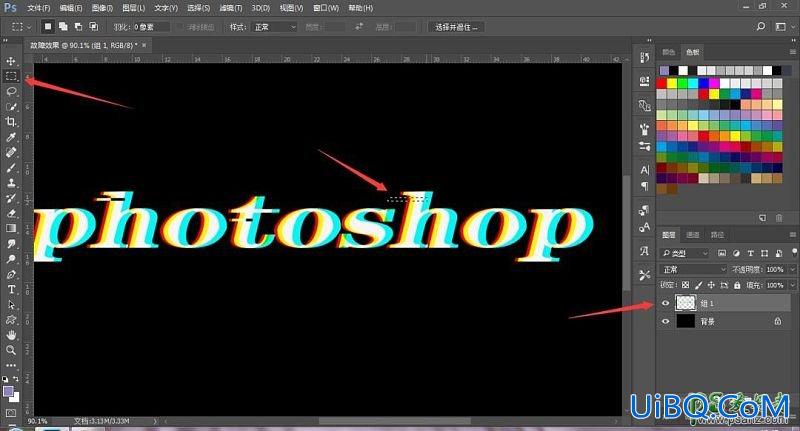Delete swatch with the trash icon

click(779, 218)
